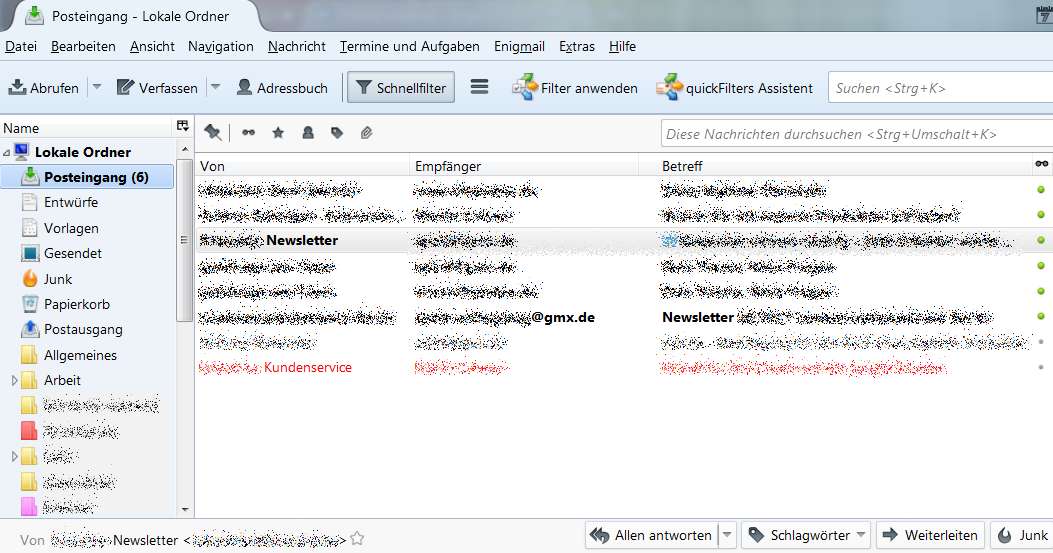Click Filter anwenden
The image size is (1053, 553).
tap(575, 87)
